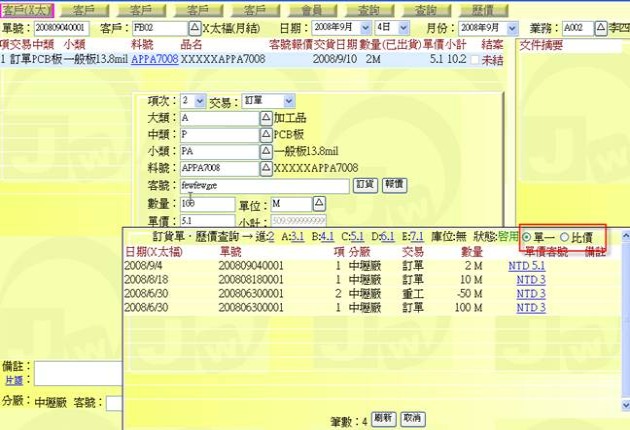
Task: Select the 單一 radio button
Action: pos(527,237)
